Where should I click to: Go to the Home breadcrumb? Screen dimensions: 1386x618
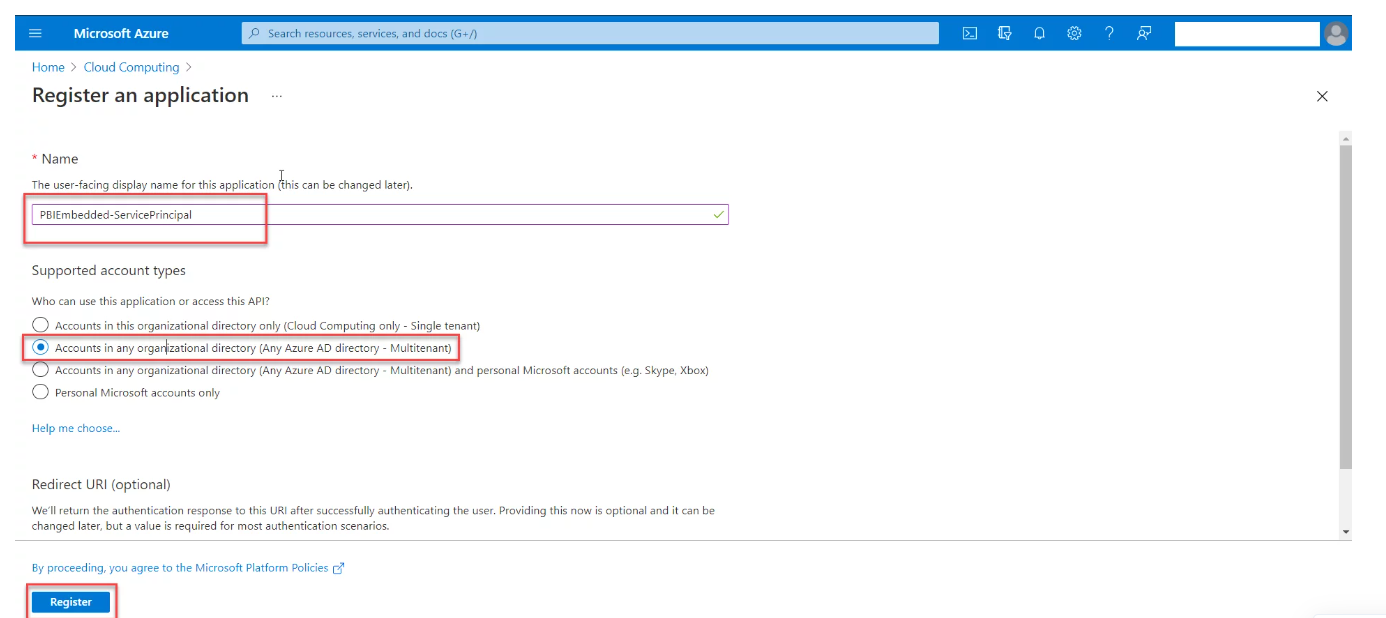tap(48, 67)
